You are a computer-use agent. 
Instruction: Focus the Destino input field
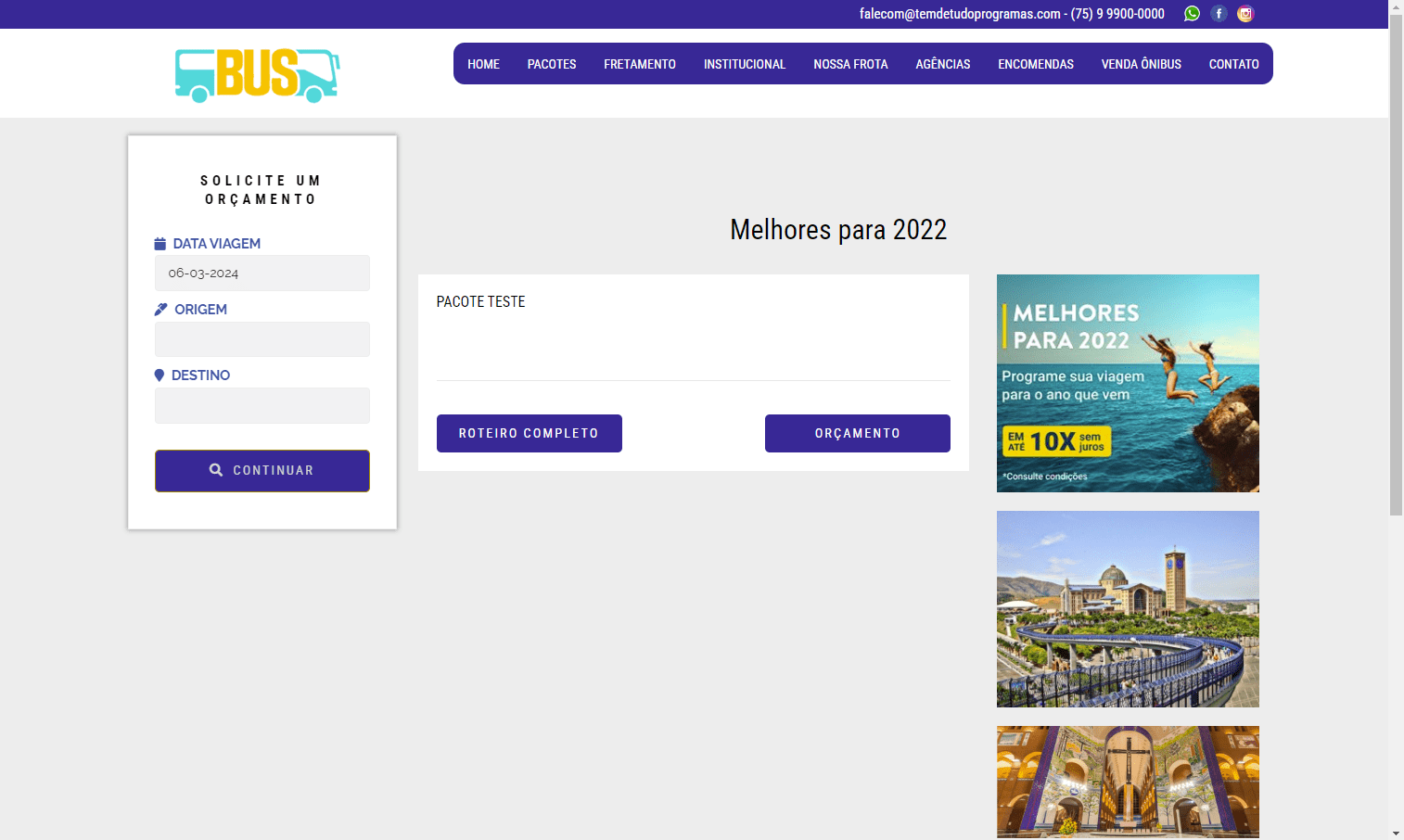(262, 405)
